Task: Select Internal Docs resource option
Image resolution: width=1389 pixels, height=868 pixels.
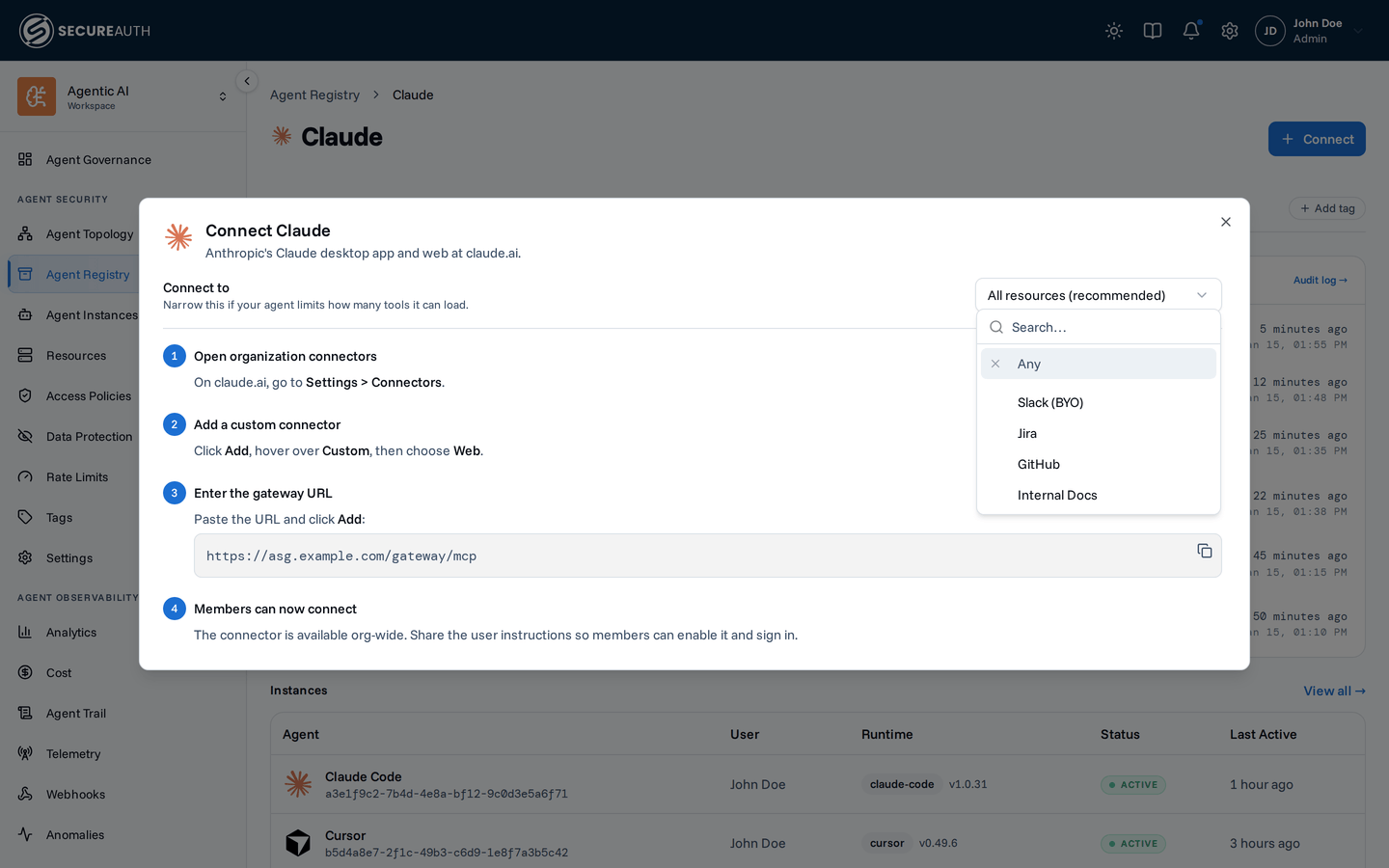Action: pos(1099,495)
